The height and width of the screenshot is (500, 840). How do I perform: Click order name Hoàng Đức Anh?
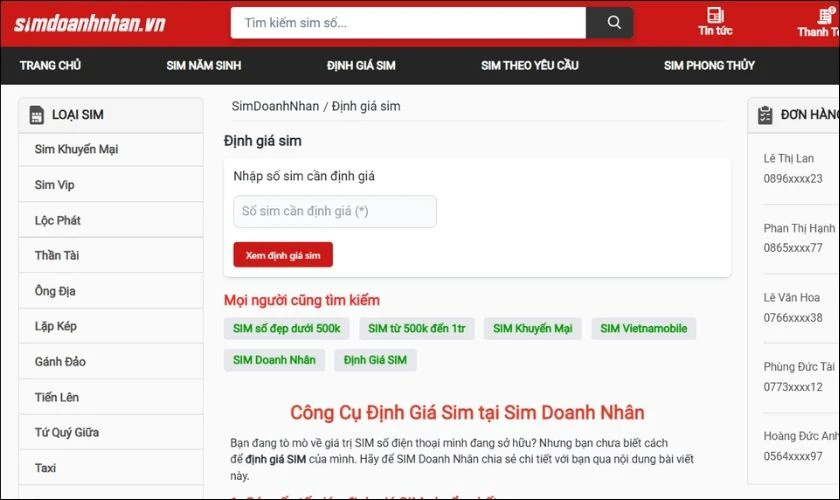(x=801, y=436)
